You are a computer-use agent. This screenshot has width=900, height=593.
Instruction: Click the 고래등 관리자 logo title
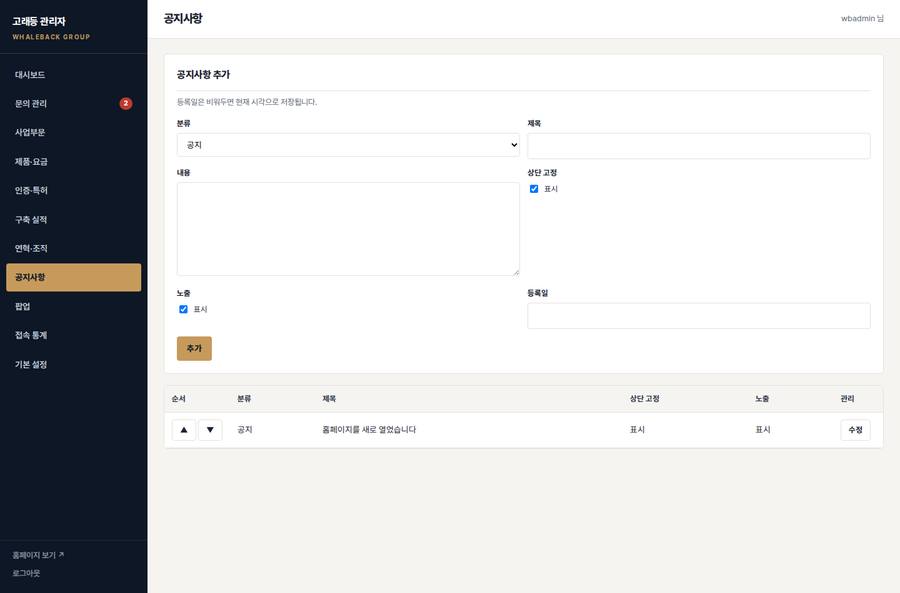pyautogui.click(x=39, y=21)
